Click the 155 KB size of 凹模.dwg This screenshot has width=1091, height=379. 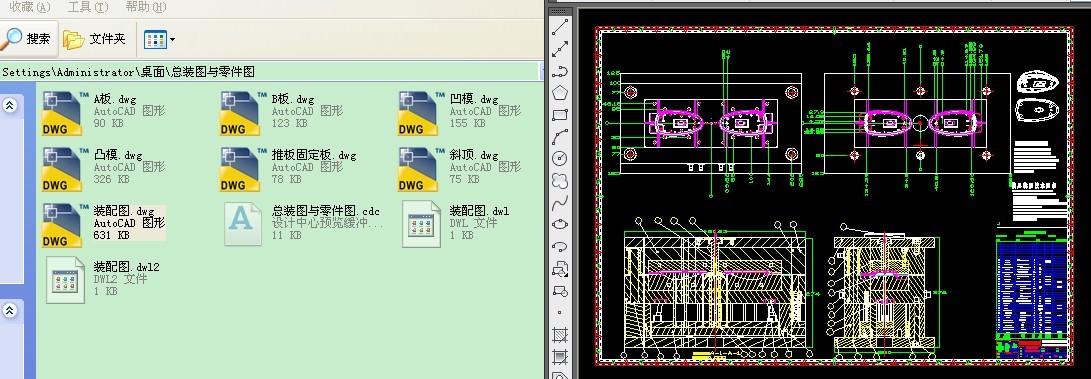(x=468, y=123)
